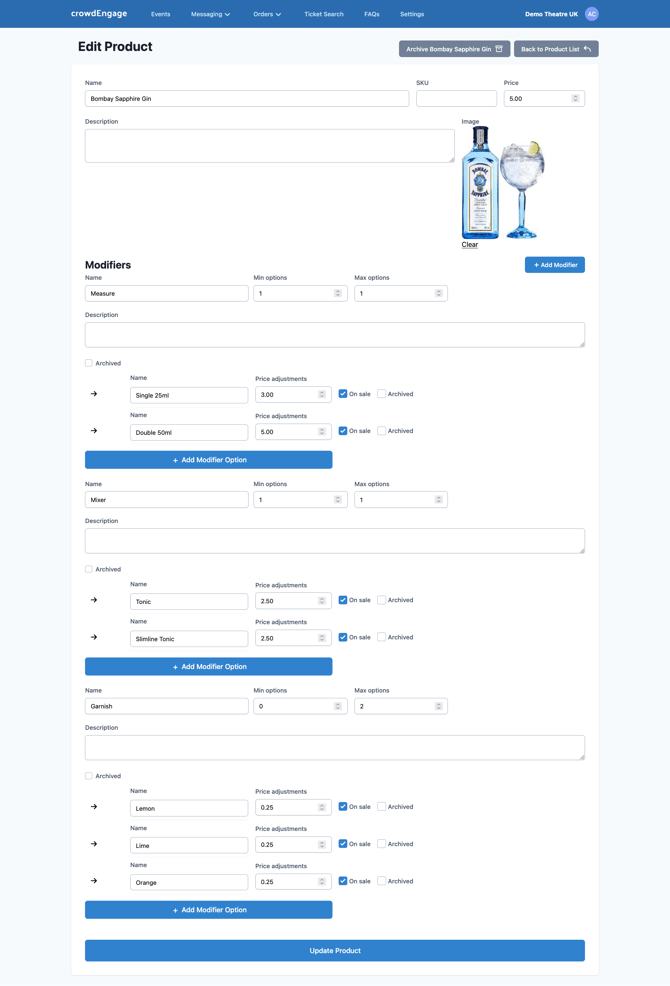Click Demo Theatre UK account name

(x=551, y=14)
